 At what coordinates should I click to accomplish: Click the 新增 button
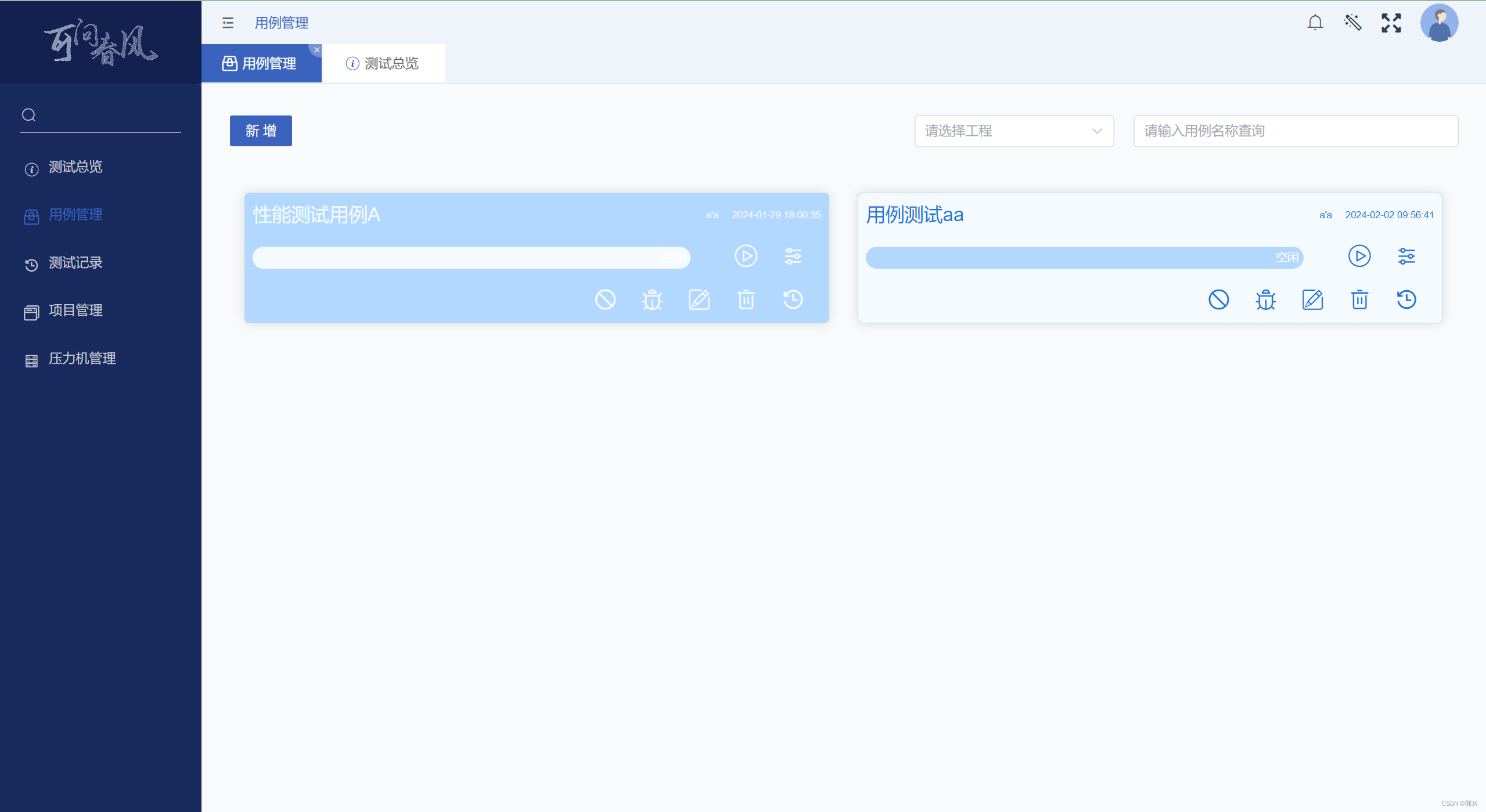(261, 131)
